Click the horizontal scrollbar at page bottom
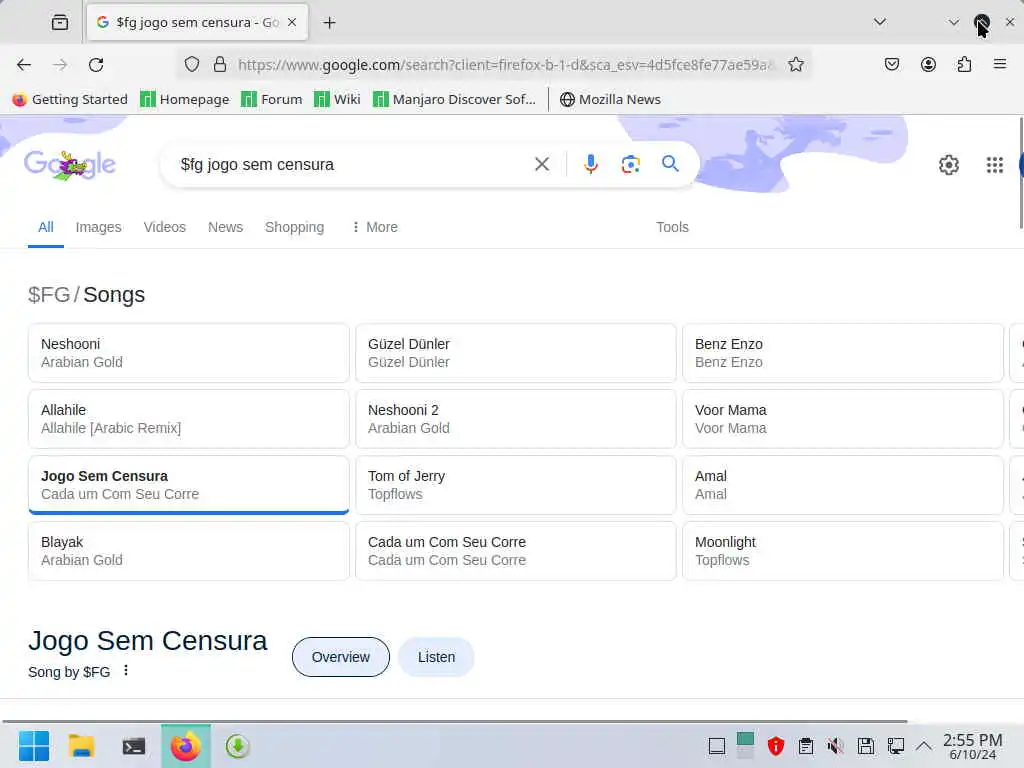This screenshot has width=1024, height=768. 455,722
